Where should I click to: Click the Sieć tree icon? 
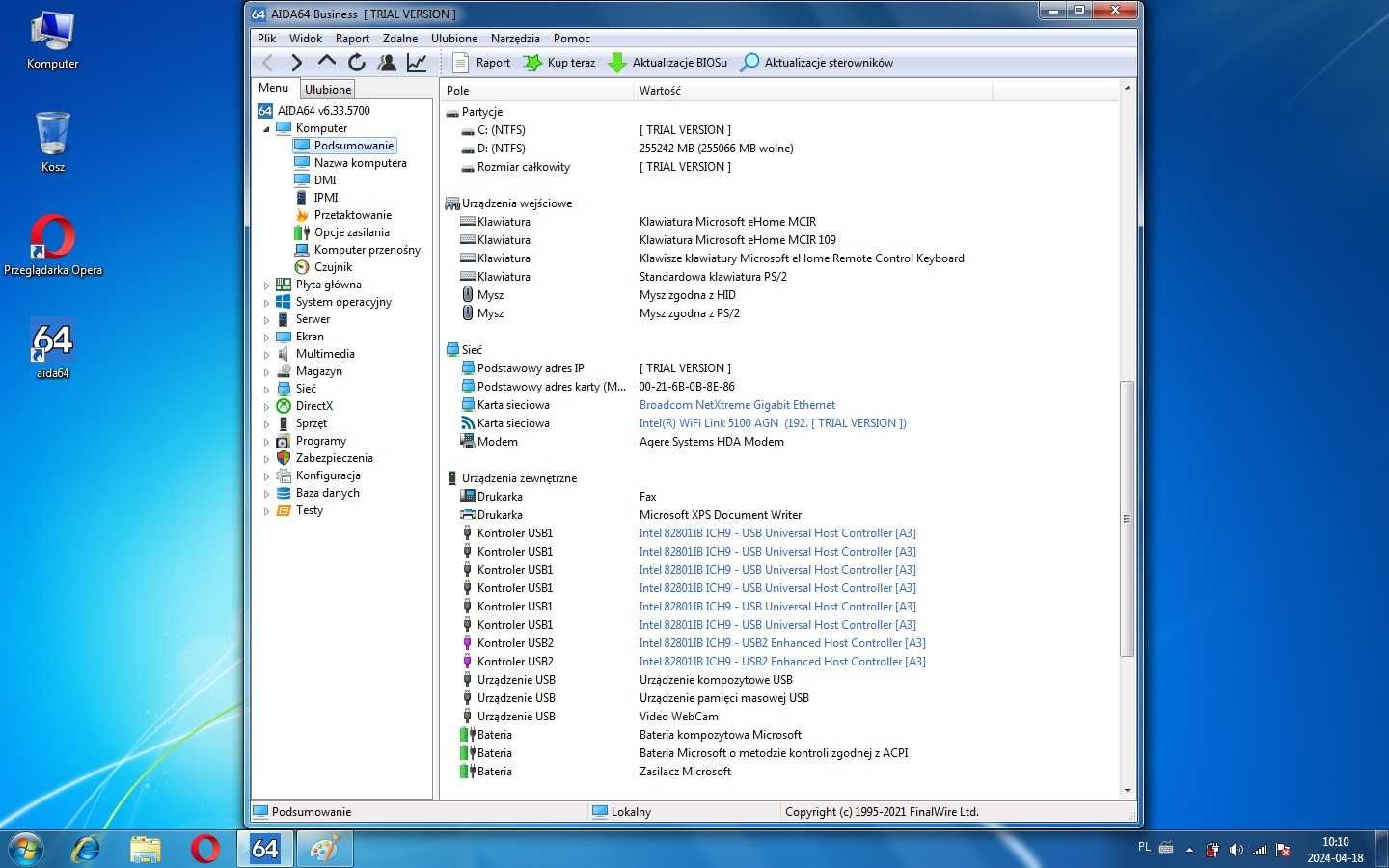coord(284,389)
